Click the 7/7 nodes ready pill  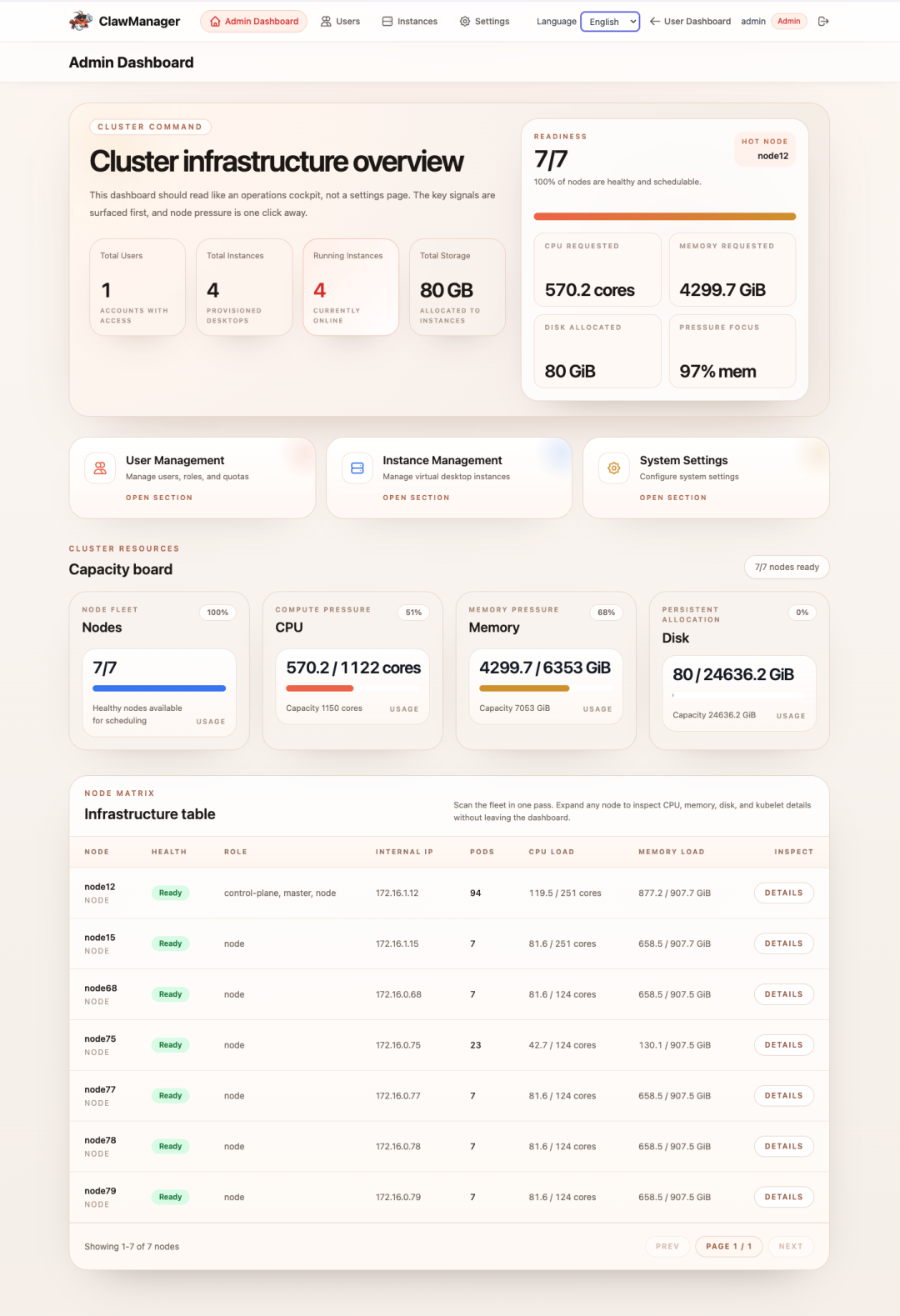point(787,568)
